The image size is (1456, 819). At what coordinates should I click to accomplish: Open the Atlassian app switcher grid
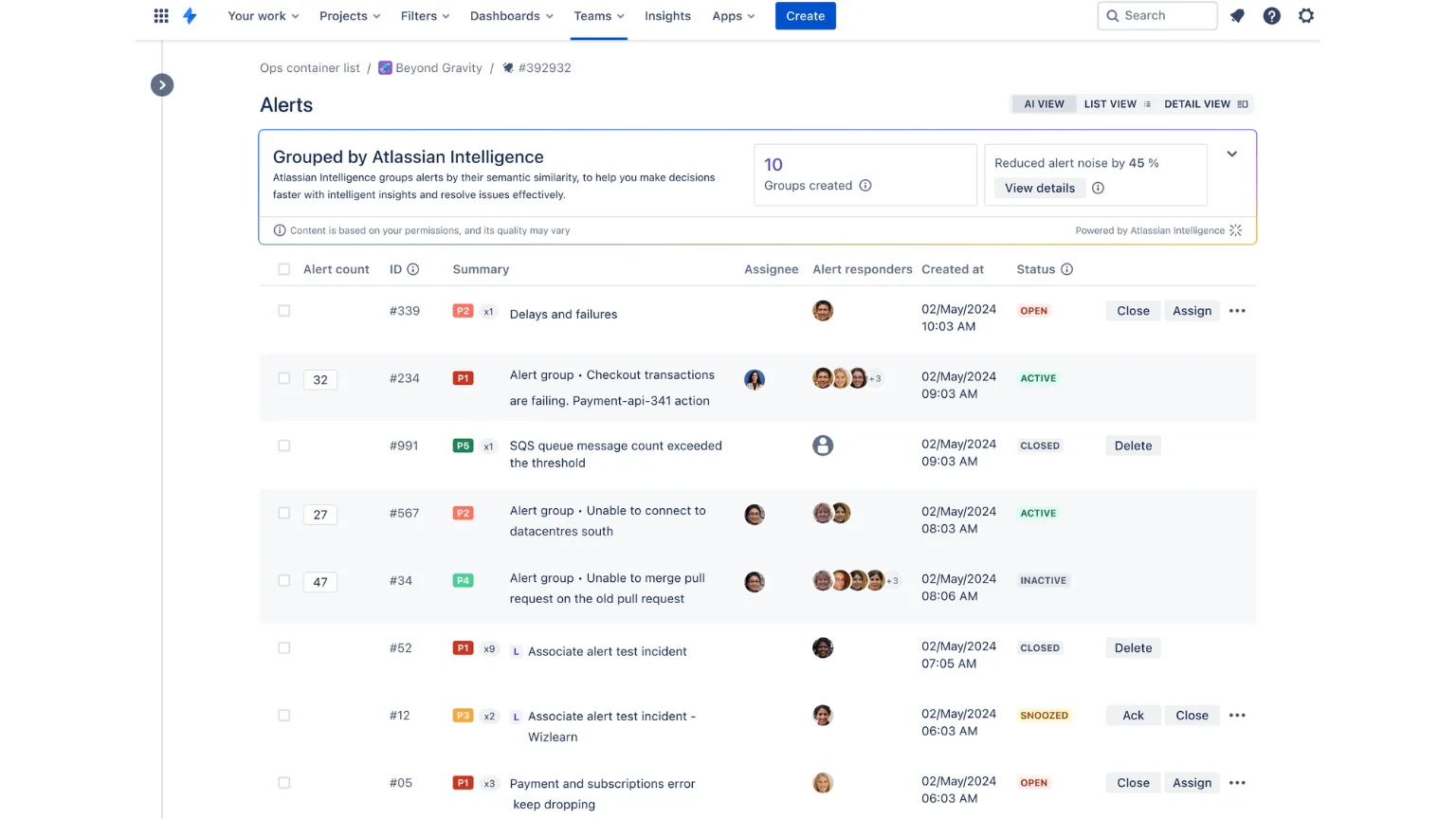click(x=160, y=16)
